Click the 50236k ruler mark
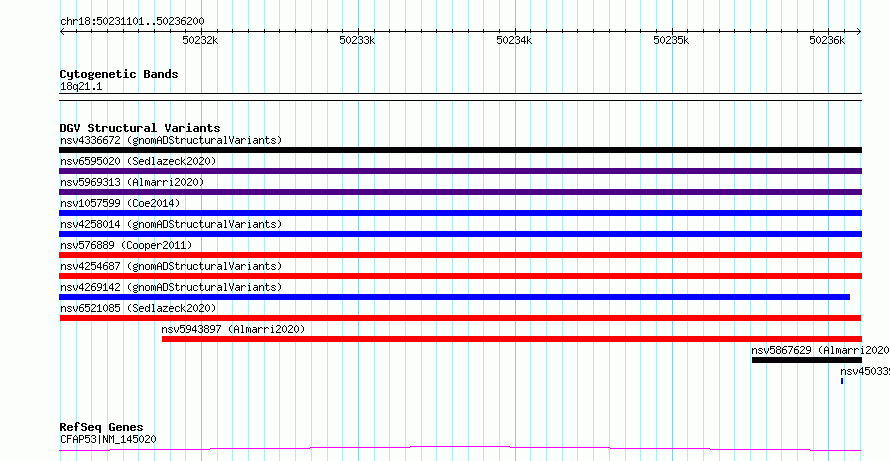890x461 pixels. coord(828,40)
